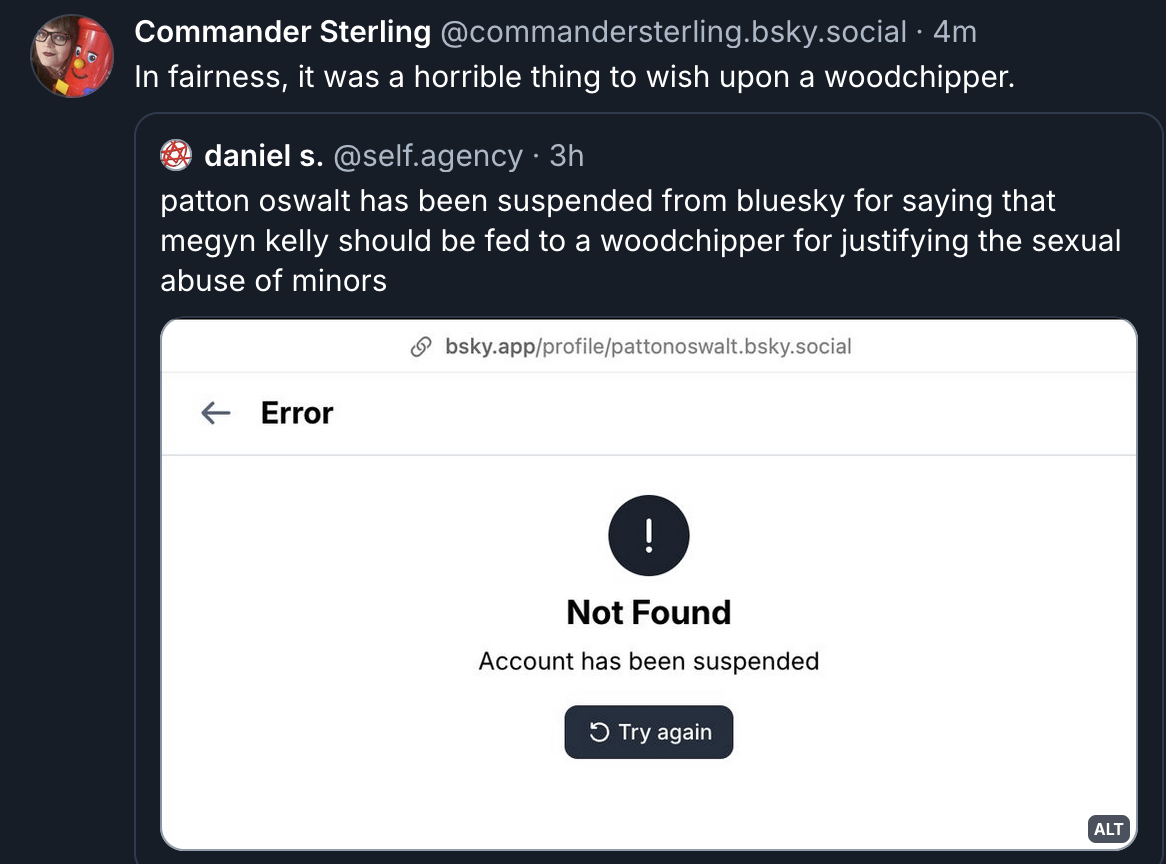Click the Not Found heading
Viewport: 1166px width, 864px height.
click(648, 612)
